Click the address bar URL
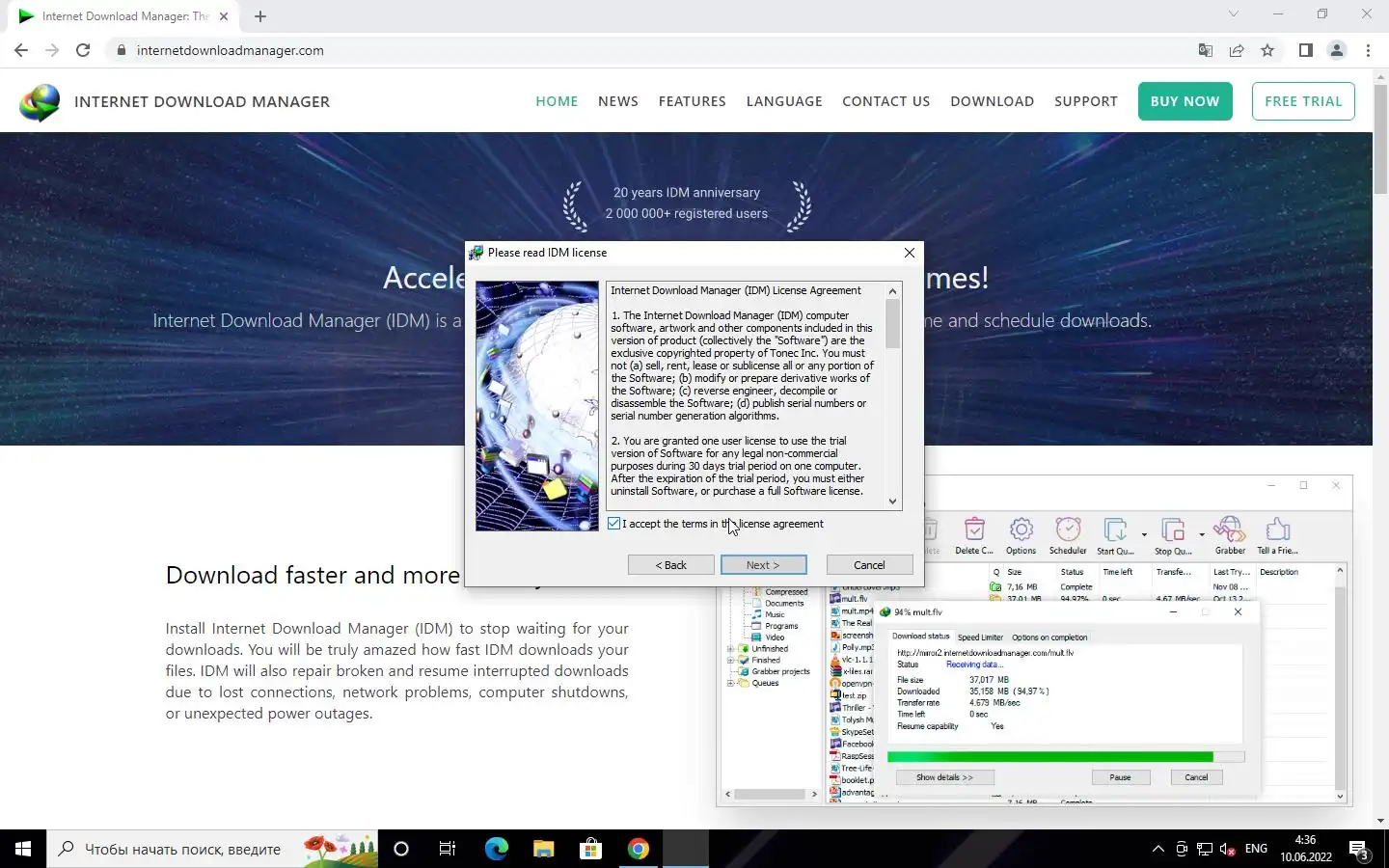Viewport: 1389px width, 868px height. (230, 50)
